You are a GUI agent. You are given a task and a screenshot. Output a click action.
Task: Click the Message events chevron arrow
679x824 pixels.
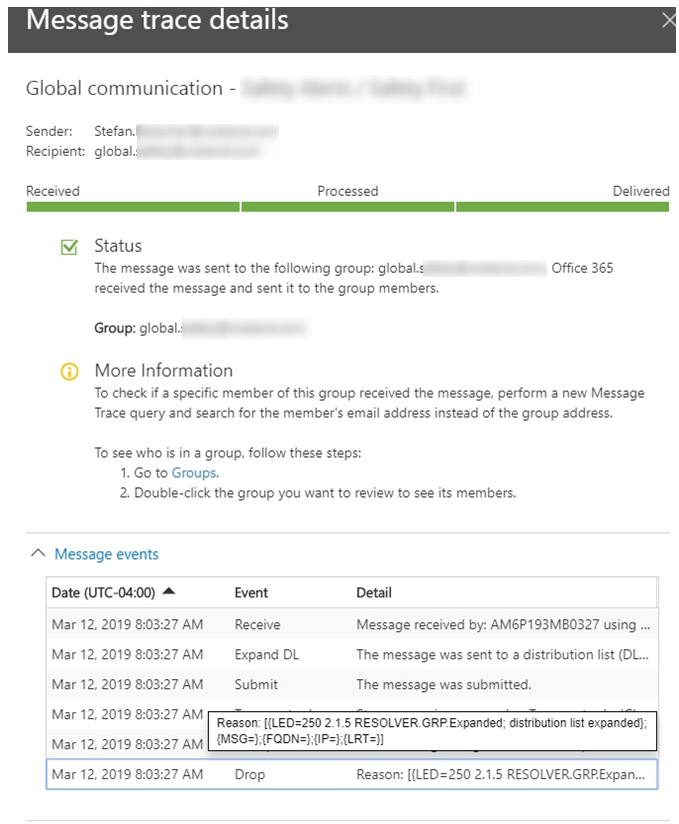38,553
